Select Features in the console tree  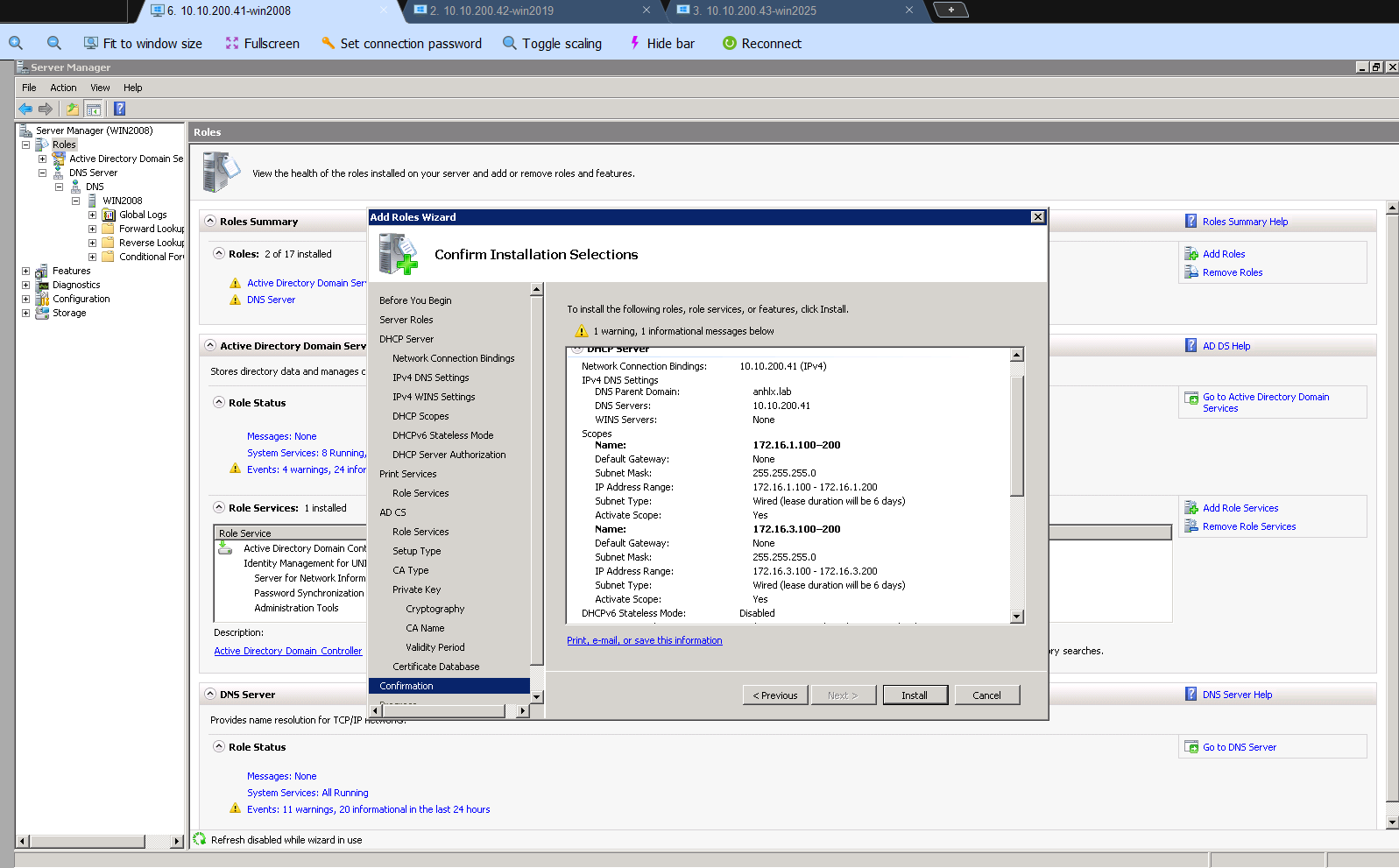pos(71,271)
